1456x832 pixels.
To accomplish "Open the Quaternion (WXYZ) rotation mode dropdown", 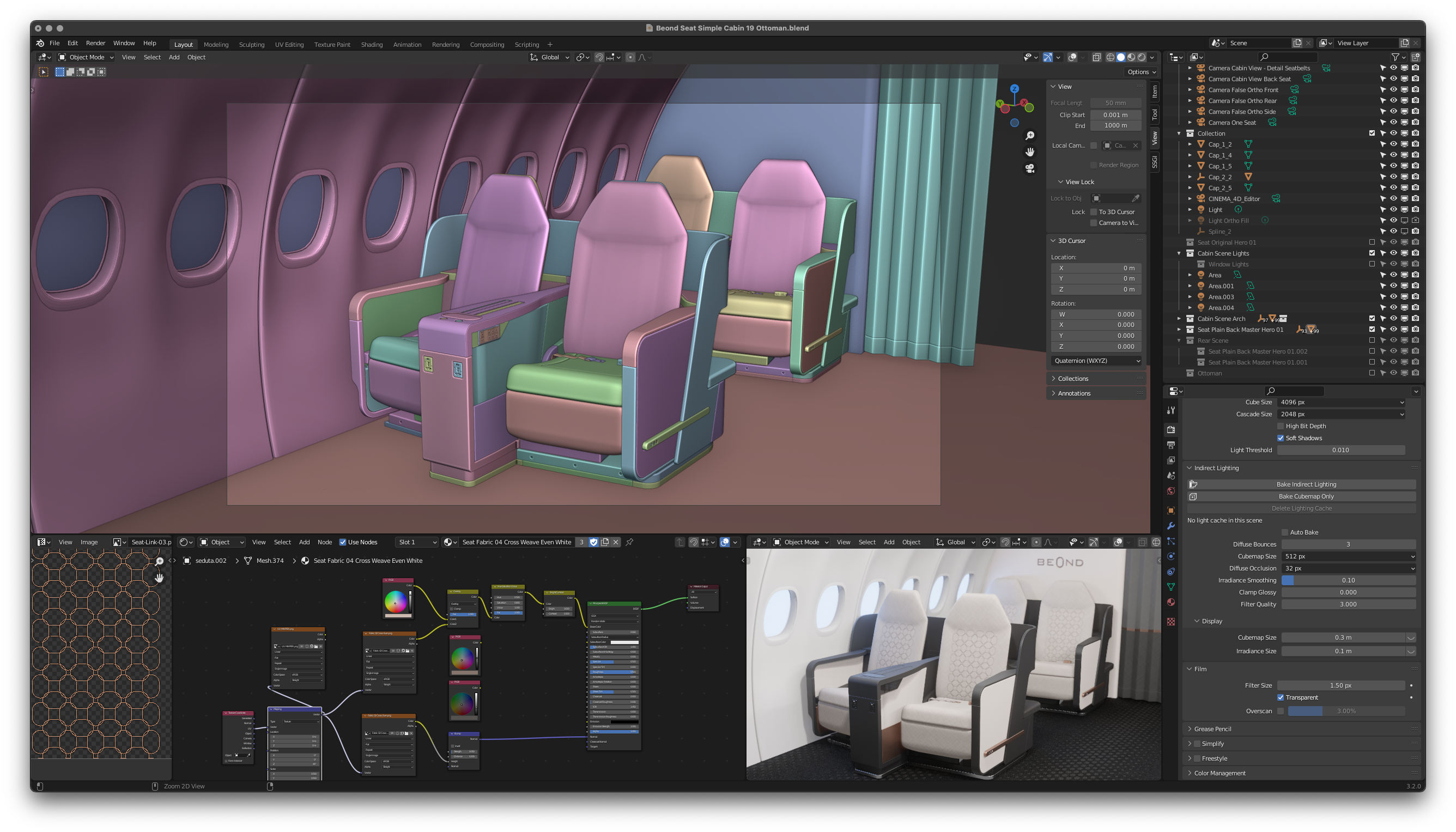I will (1096, 361).
